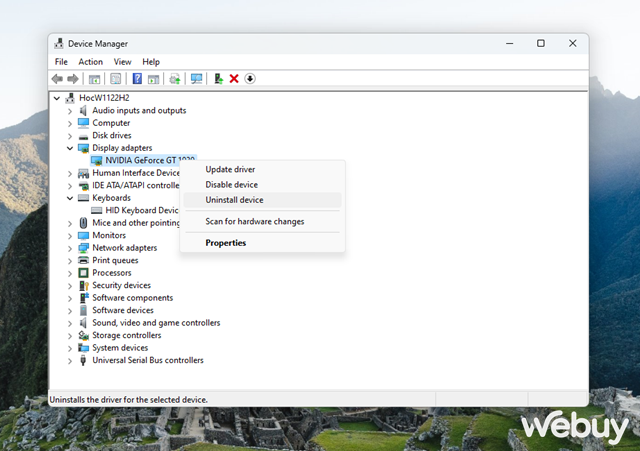Collapse the Display adapters category
The width and height of the screenshot is (640, 451).
[70, 148]
